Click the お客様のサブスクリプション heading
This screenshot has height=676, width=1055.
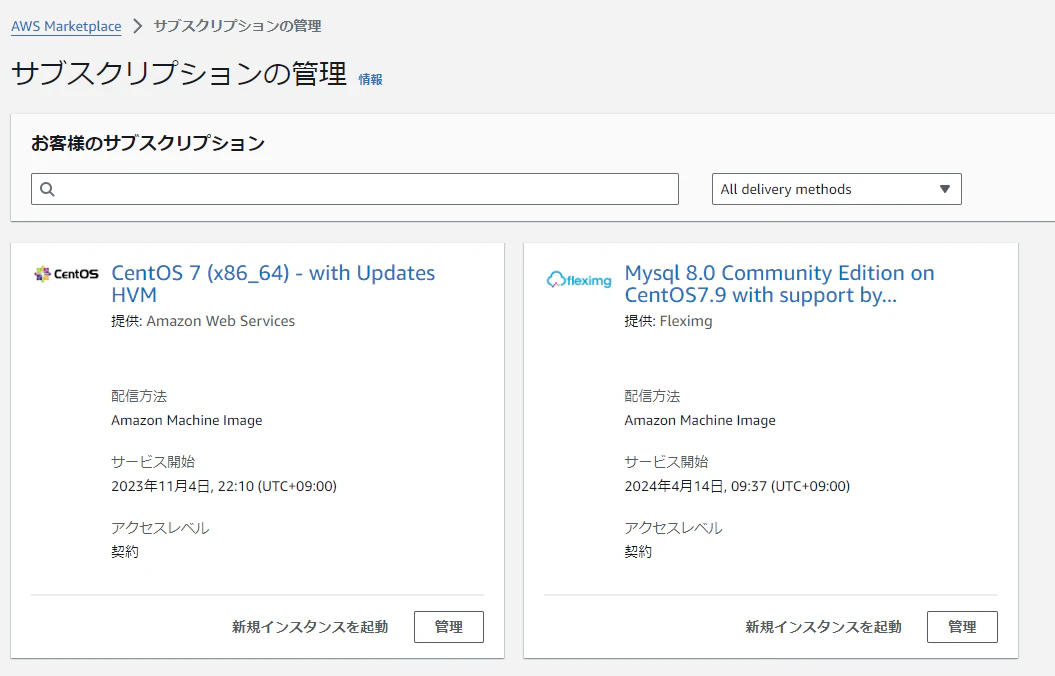point(148,143)
